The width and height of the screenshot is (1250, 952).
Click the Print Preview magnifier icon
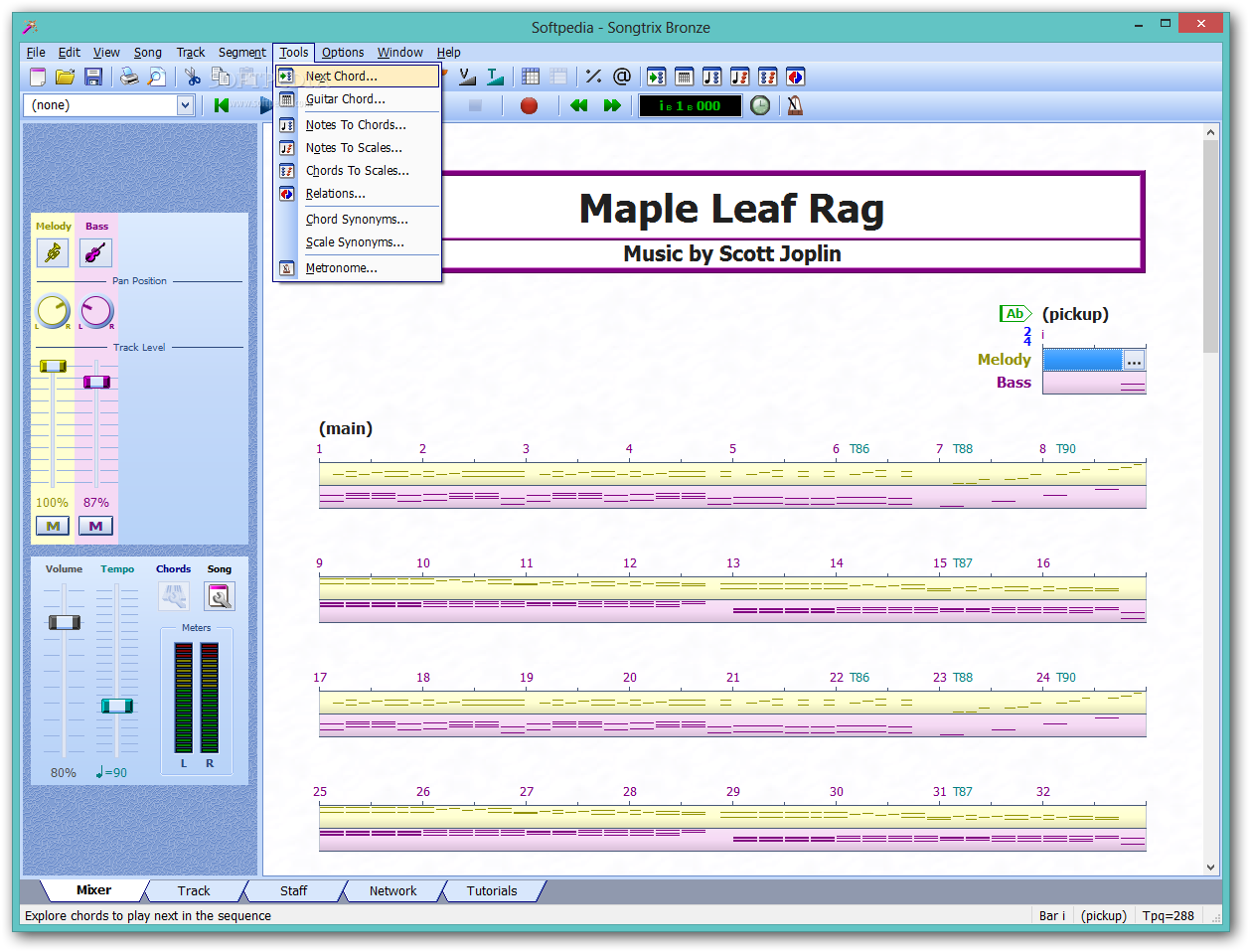[x=157, y=77]
